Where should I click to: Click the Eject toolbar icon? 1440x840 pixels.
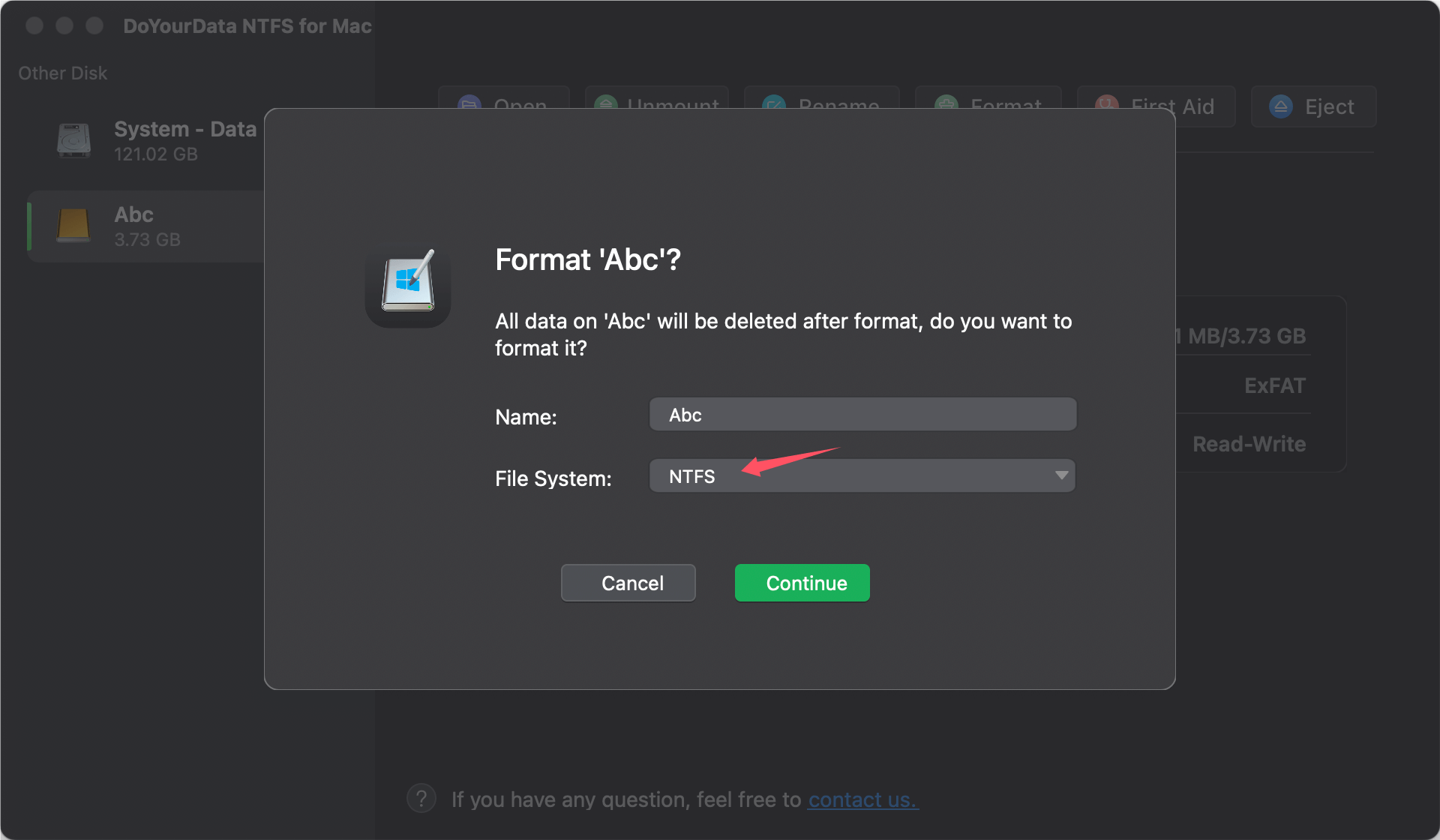click(x=1312, y=106)
